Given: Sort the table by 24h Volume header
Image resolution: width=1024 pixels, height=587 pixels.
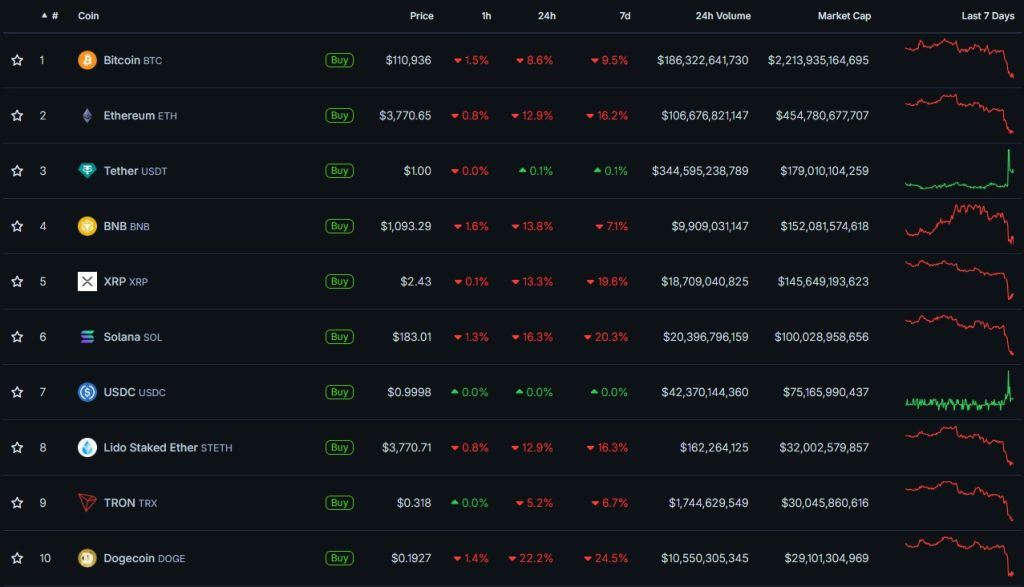Looking at the screenshot, I should 721,16.
